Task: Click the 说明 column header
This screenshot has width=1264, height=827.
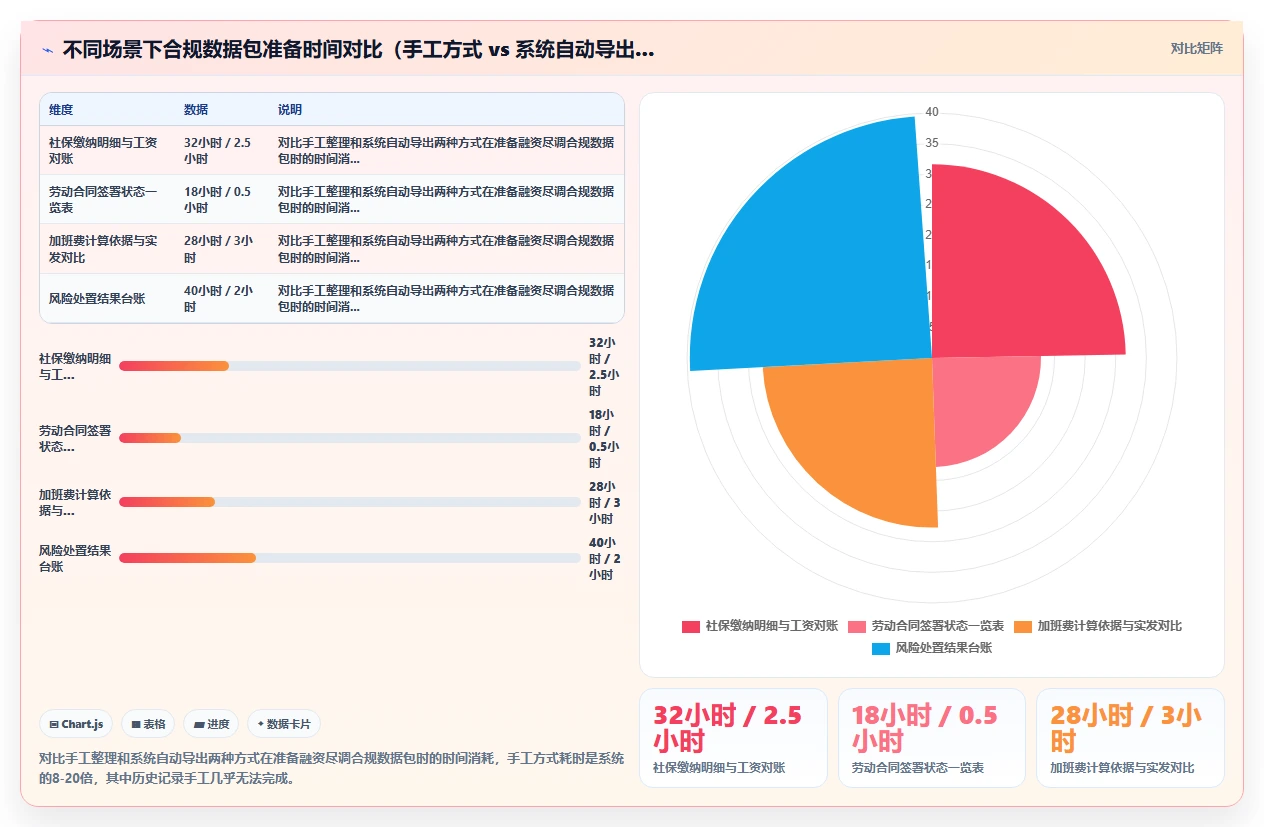Action: (290, 110)
